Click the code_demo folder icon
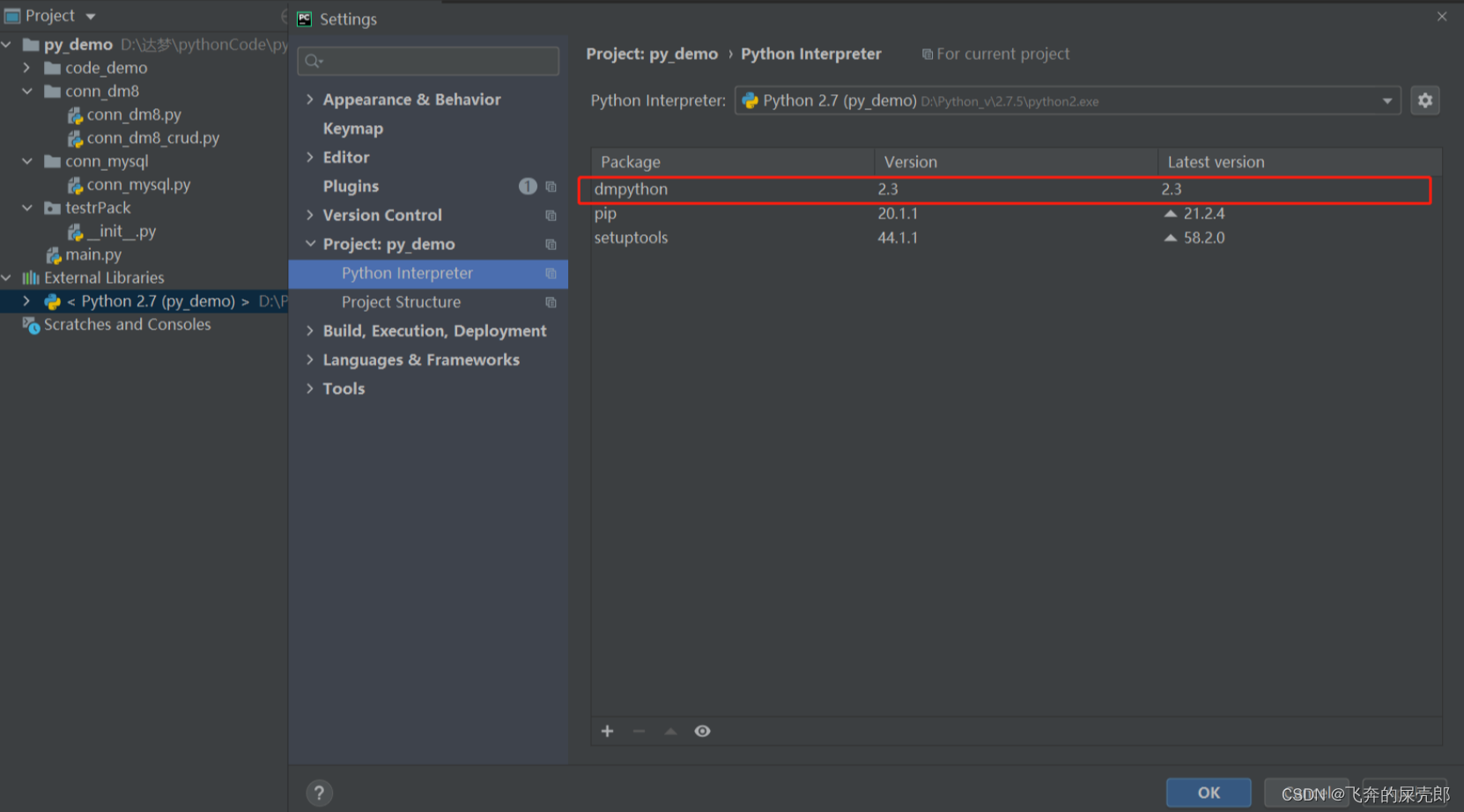The image size is (1464, 812). coord(53,68)
